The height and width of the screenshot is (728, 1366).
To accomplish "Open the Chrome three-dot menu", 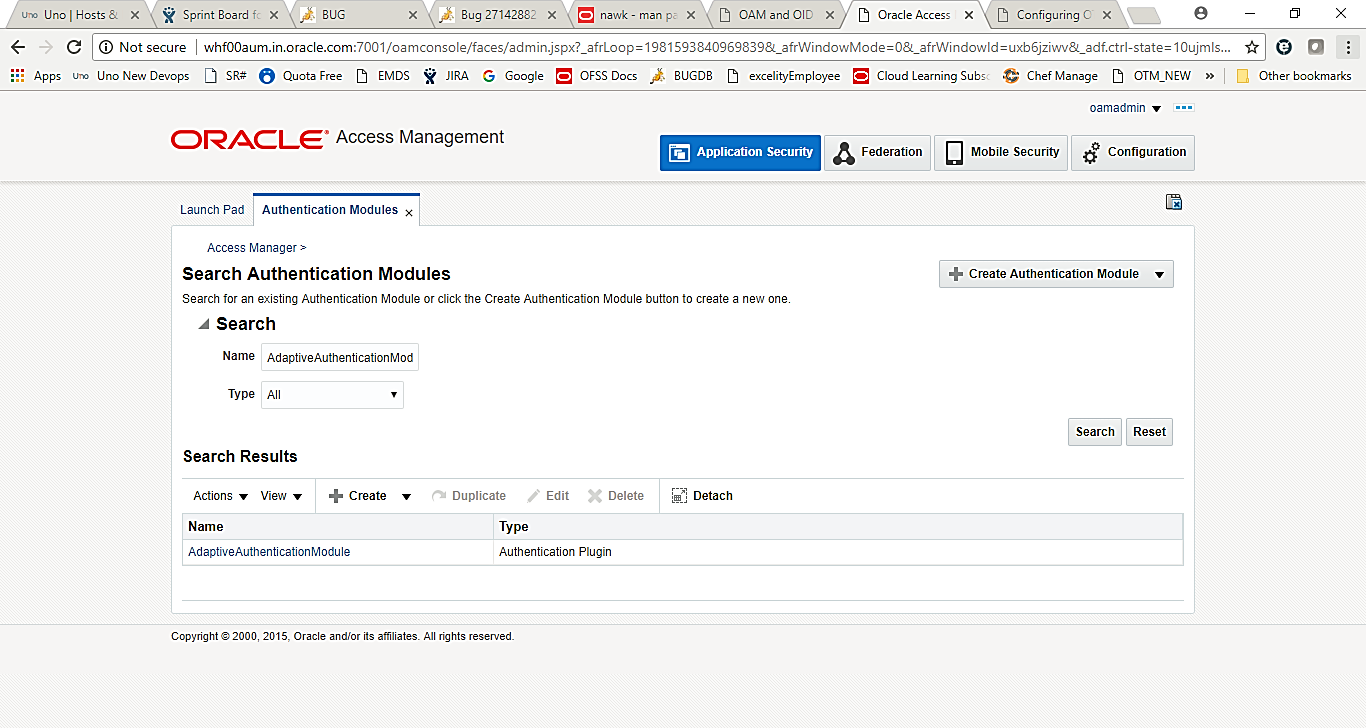I will (1346, 47).
